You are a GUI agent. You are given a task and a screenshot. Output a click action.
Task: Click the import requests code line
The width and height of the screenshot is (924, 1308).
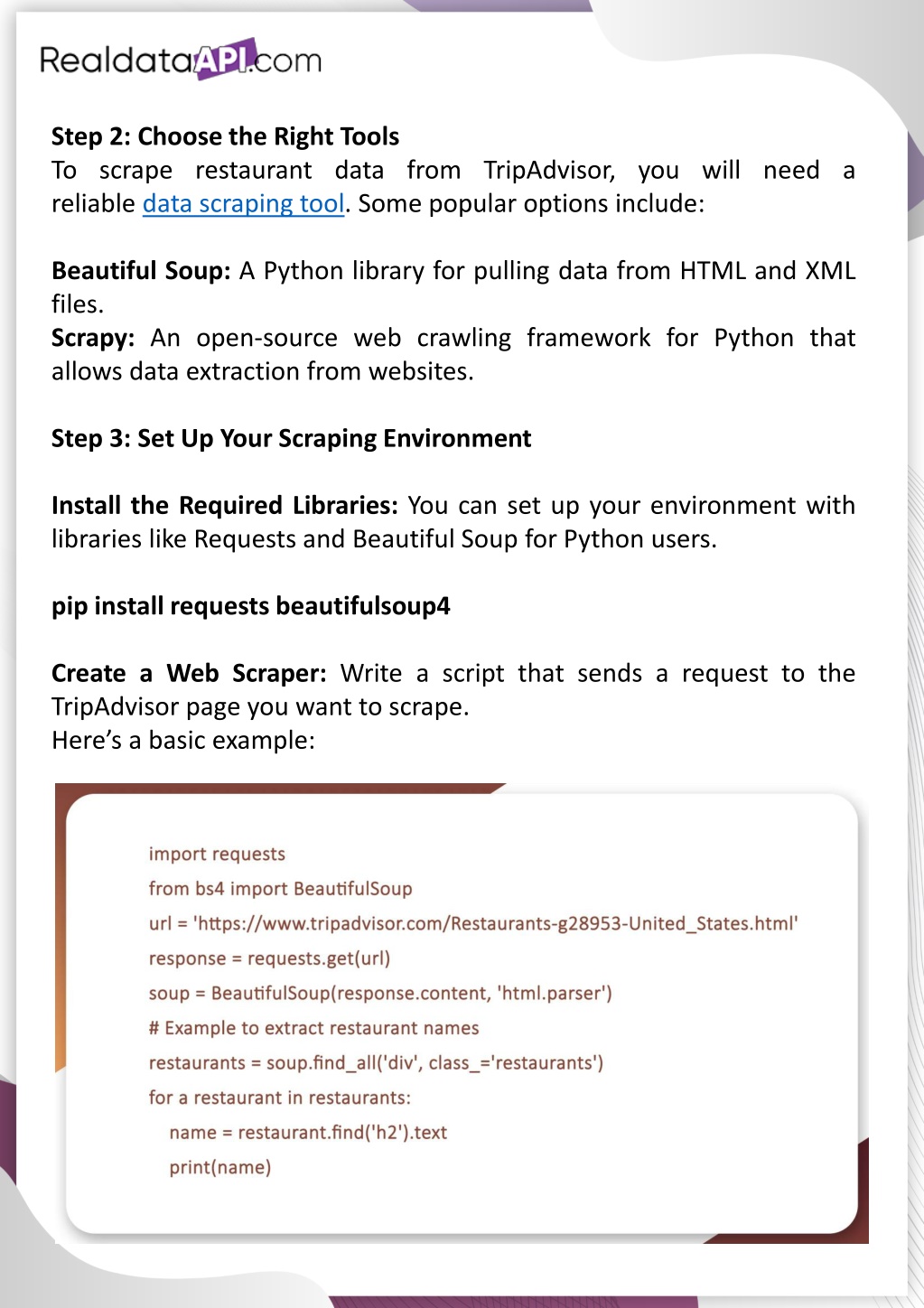point(217,855)
